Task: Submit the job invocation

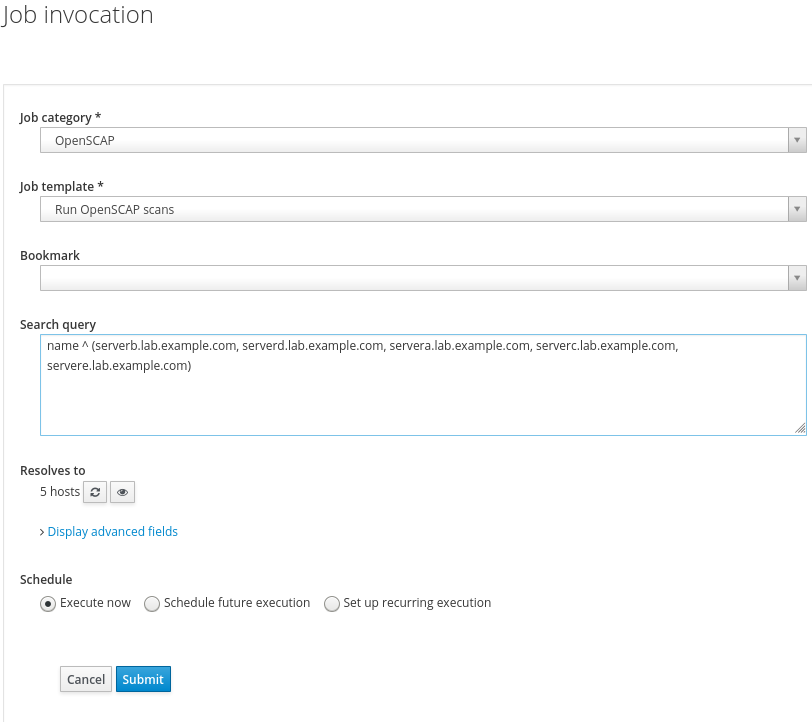Action: tap(143, 679)
